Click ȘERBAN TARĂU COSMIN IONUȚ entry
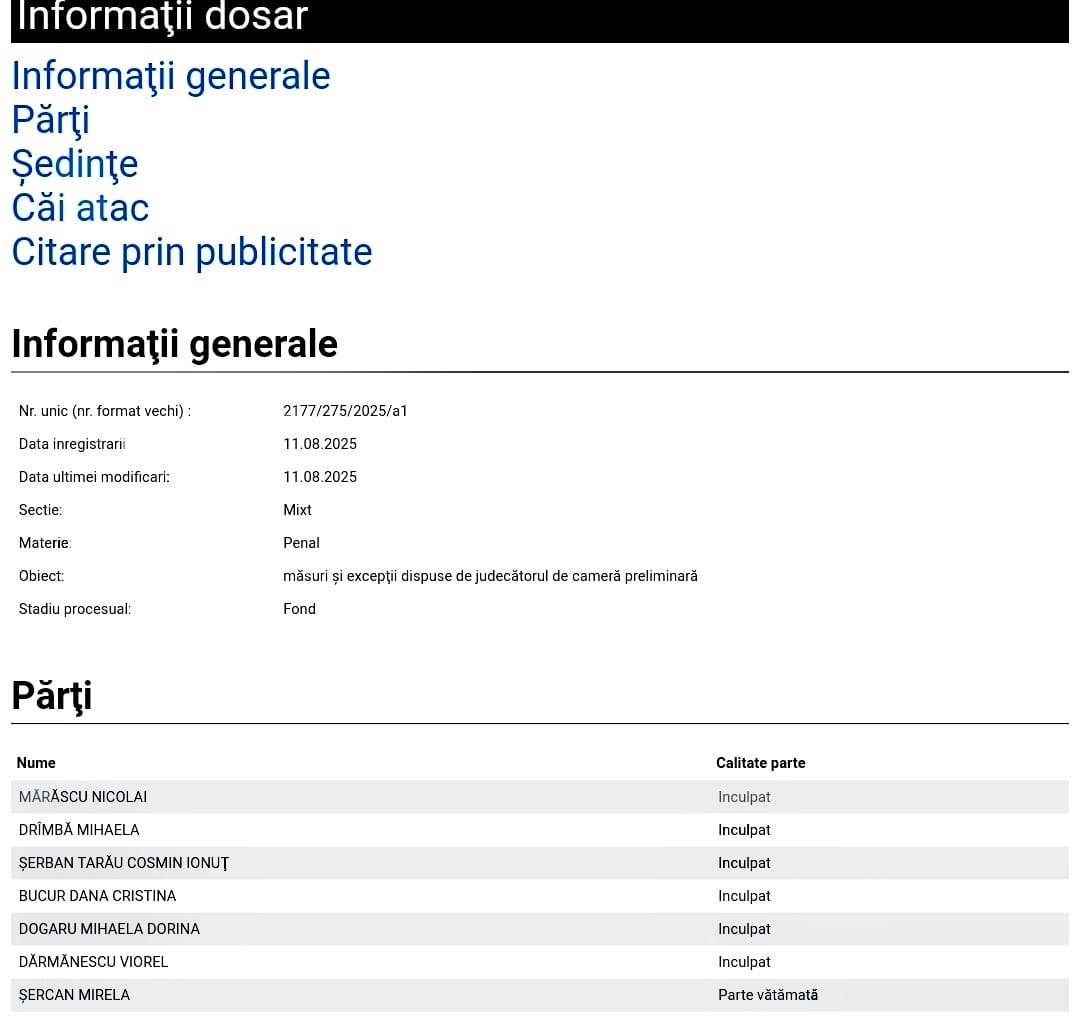The width and height of the screenshot is (1080, 1035). coord(124,863)
